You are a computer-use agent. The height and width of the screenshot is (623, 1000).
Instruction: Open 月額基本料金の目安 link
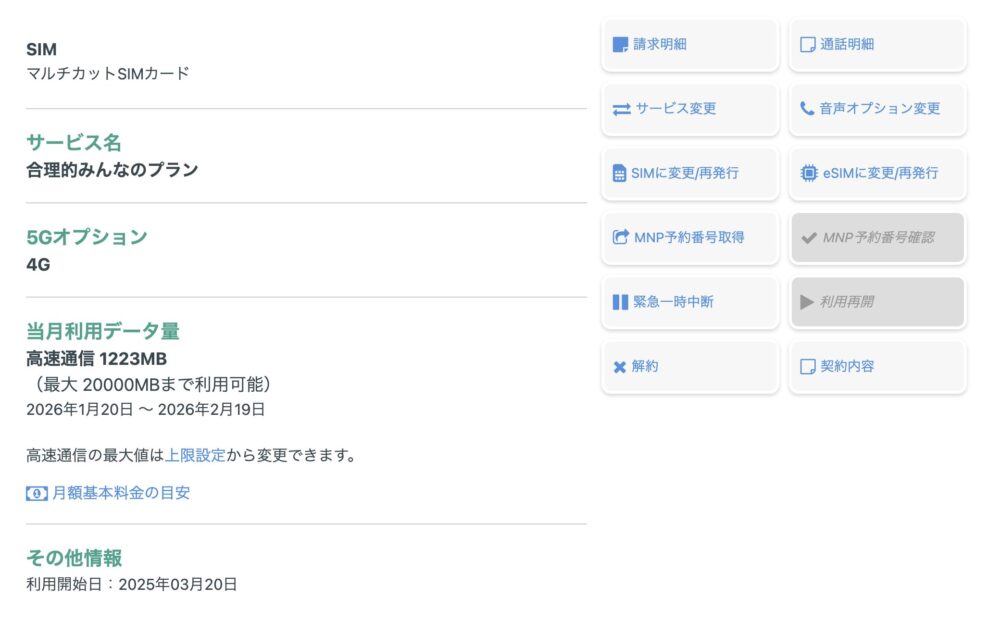pyautogui.click(x=121, y=493)
